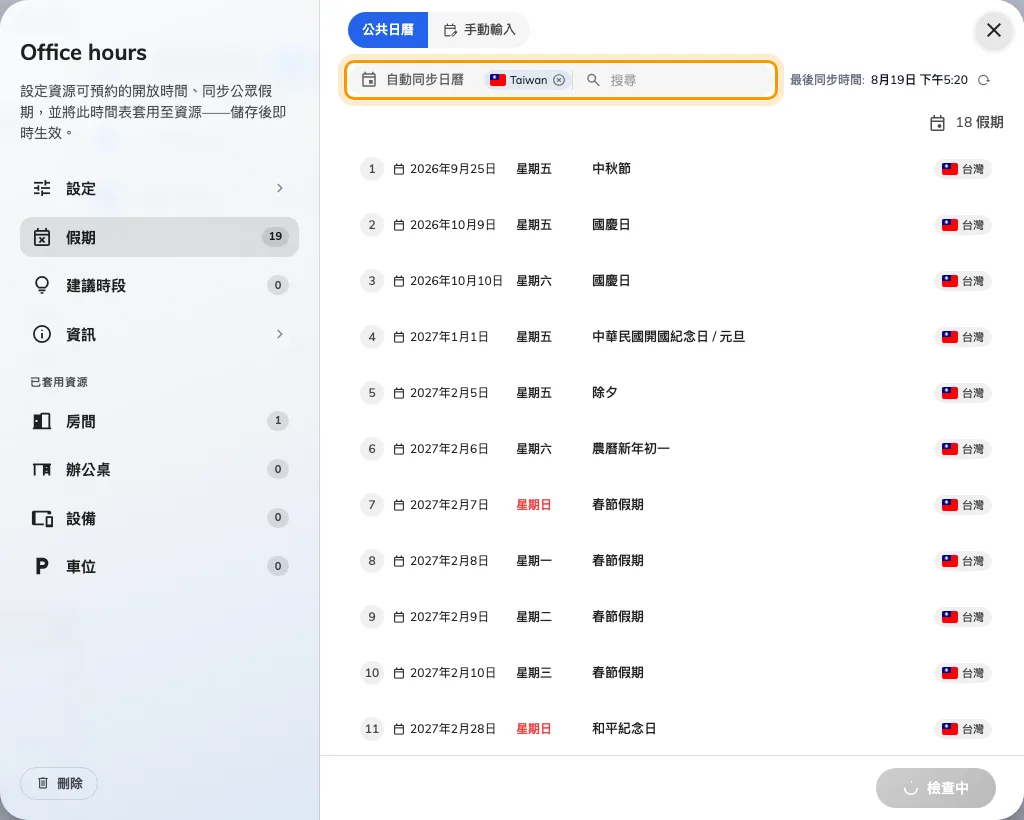
Task: Click 春節假期 on 星期二 row
Action: click(618, 617)
